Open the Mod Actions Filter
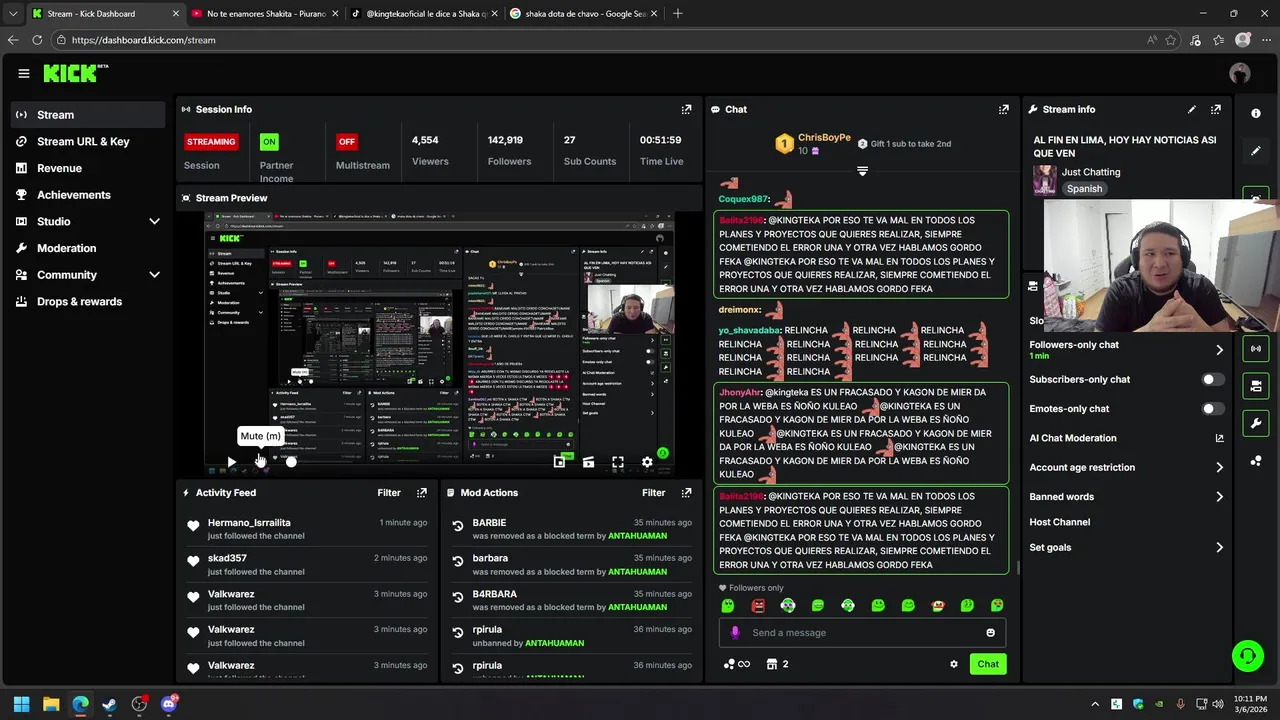 point(653,492)
